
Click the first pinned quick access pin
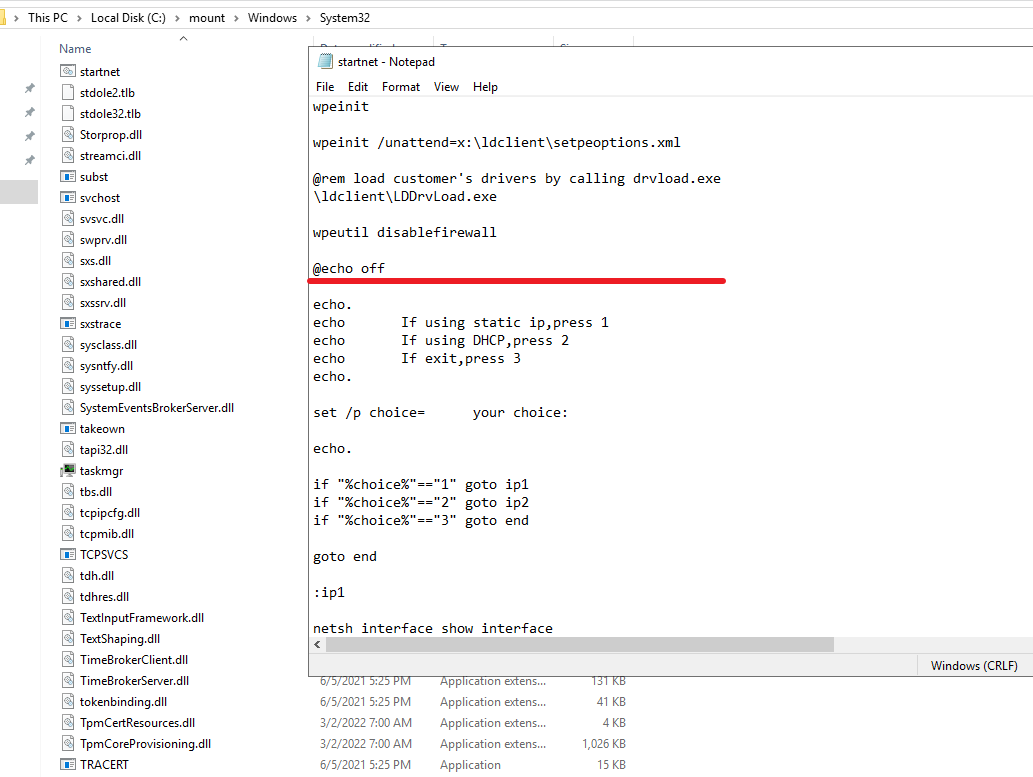point(30,88)
